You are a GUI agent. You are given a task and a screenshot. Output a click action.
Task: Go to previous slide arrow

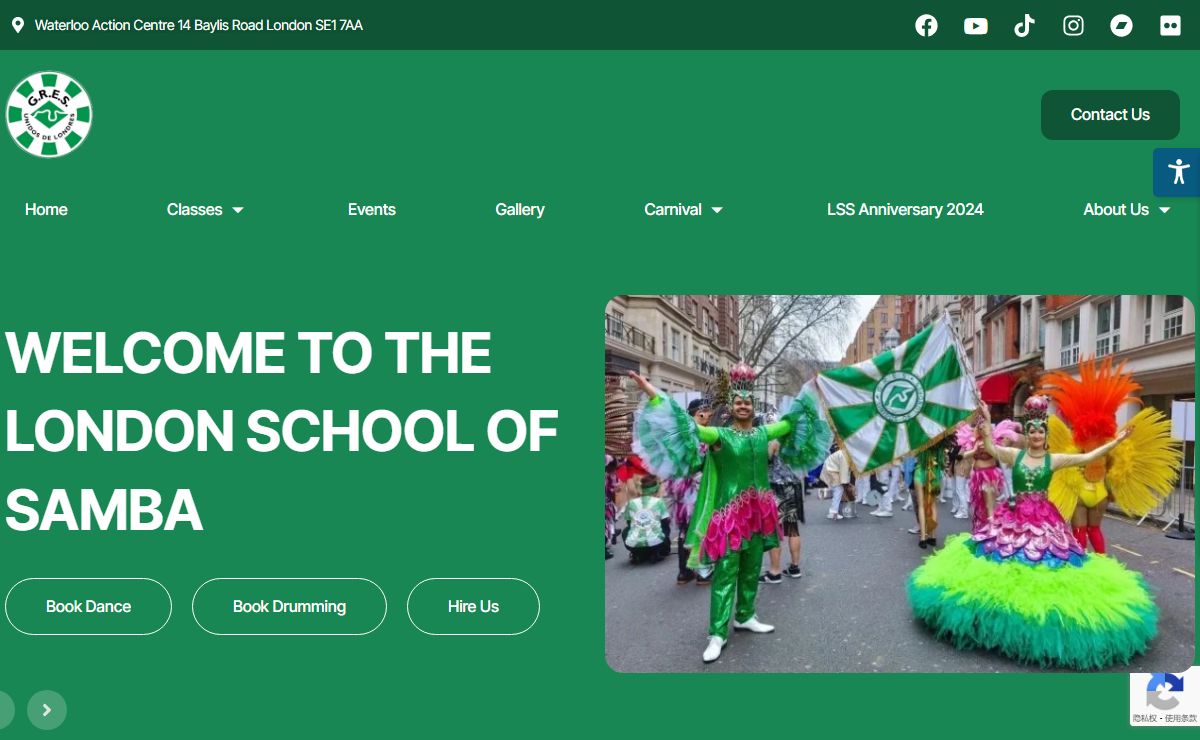(x=5, y=710)
